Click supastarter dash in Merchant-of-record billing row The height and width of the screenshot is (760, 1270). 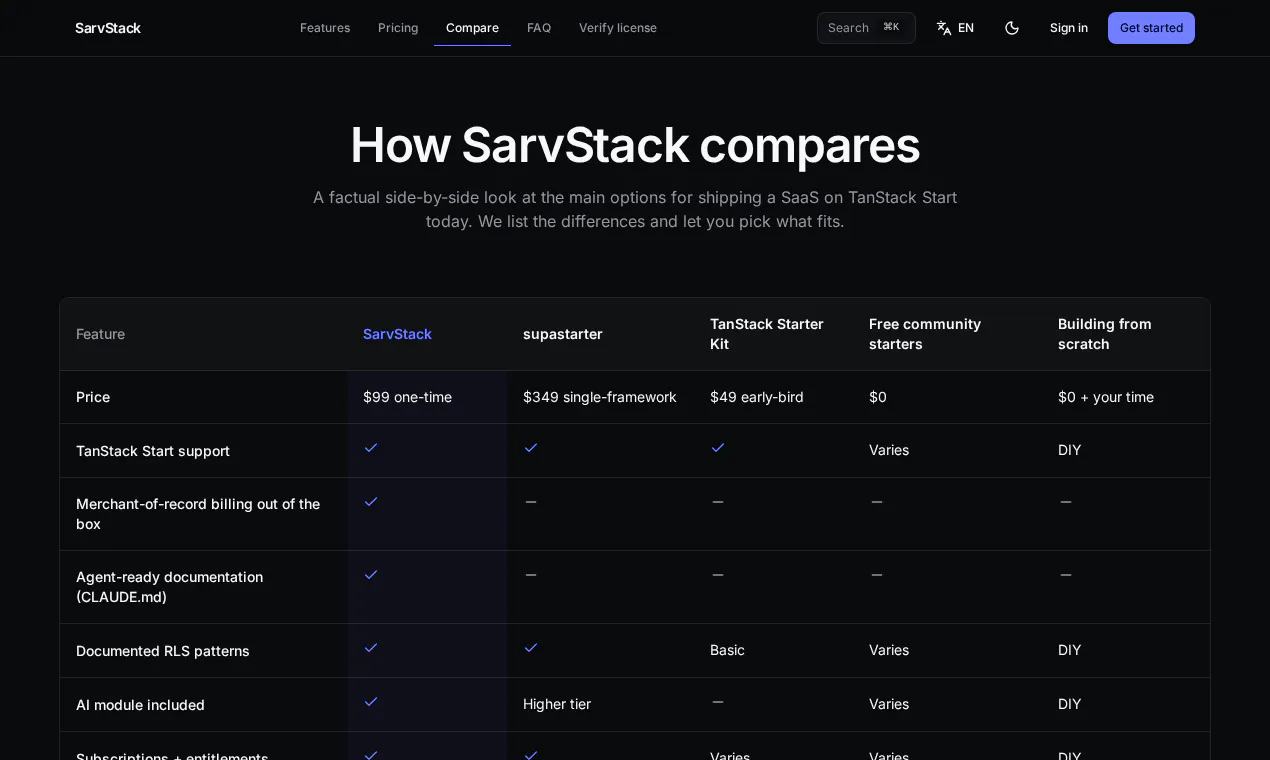point(531,502)
